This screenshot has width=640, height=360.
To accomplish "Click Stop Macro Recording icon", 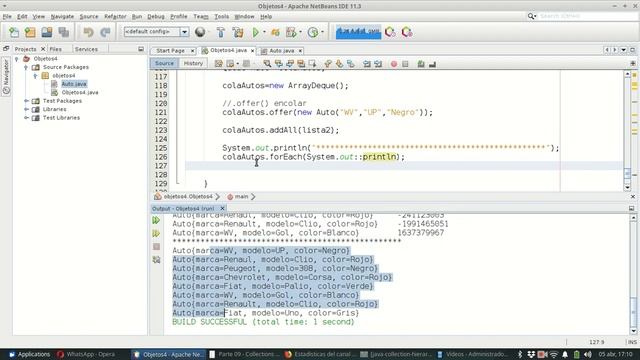I will [405, 64].
